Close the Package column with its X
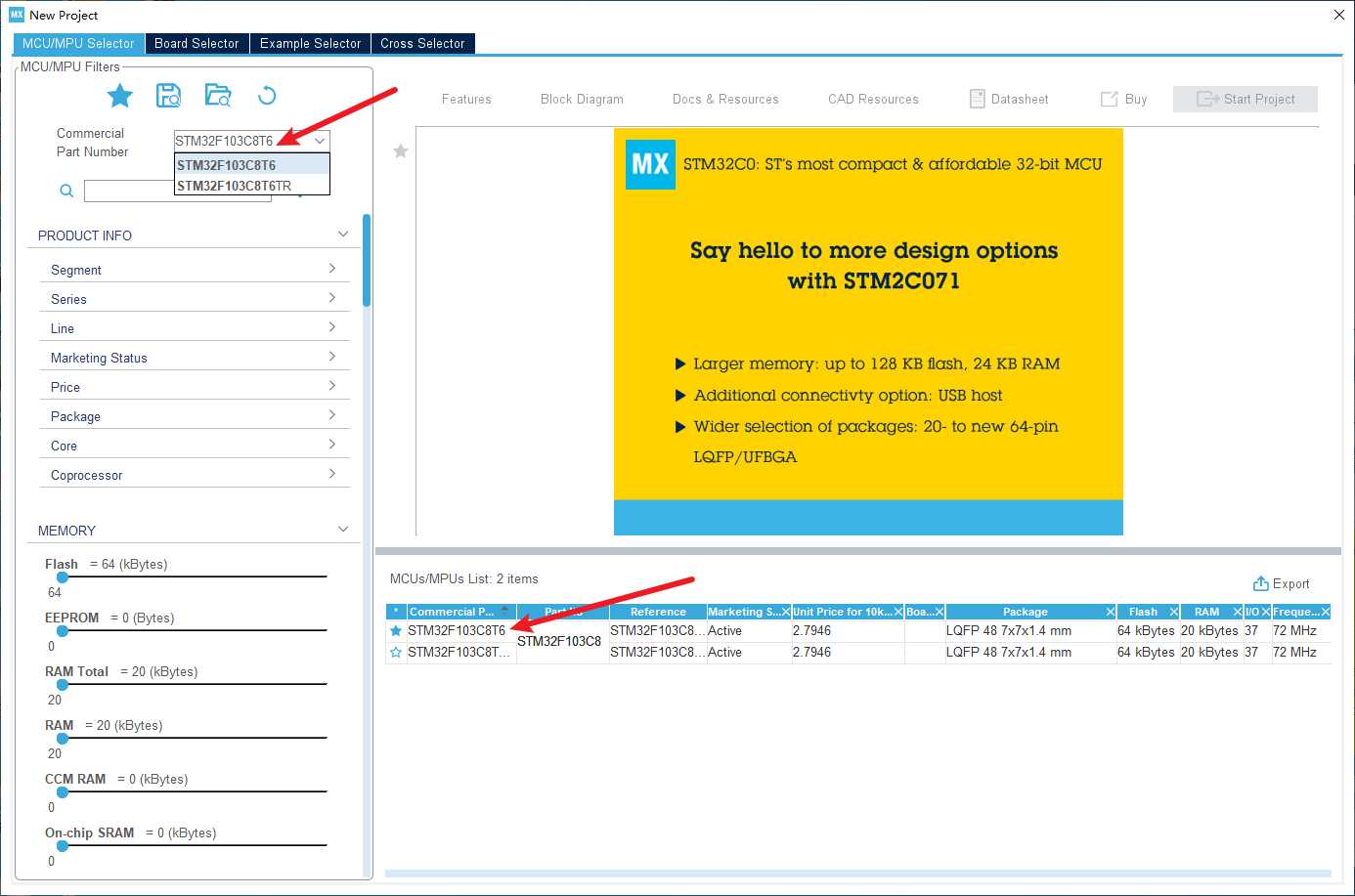This screenshot has width=1355, height=896. tap(1111, 612)
